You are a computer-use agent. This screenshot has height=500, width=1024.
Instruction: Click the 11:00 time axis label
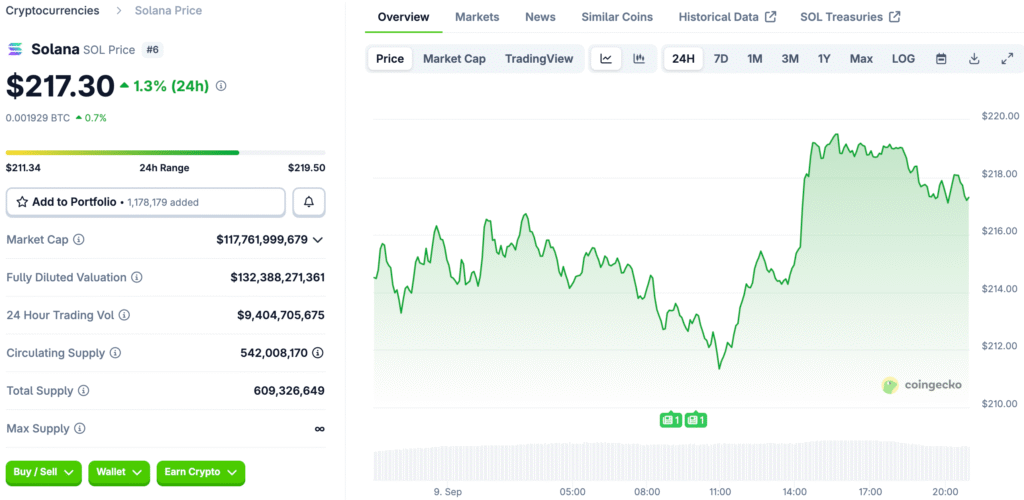pyautogui.click(x=720, y=492)
